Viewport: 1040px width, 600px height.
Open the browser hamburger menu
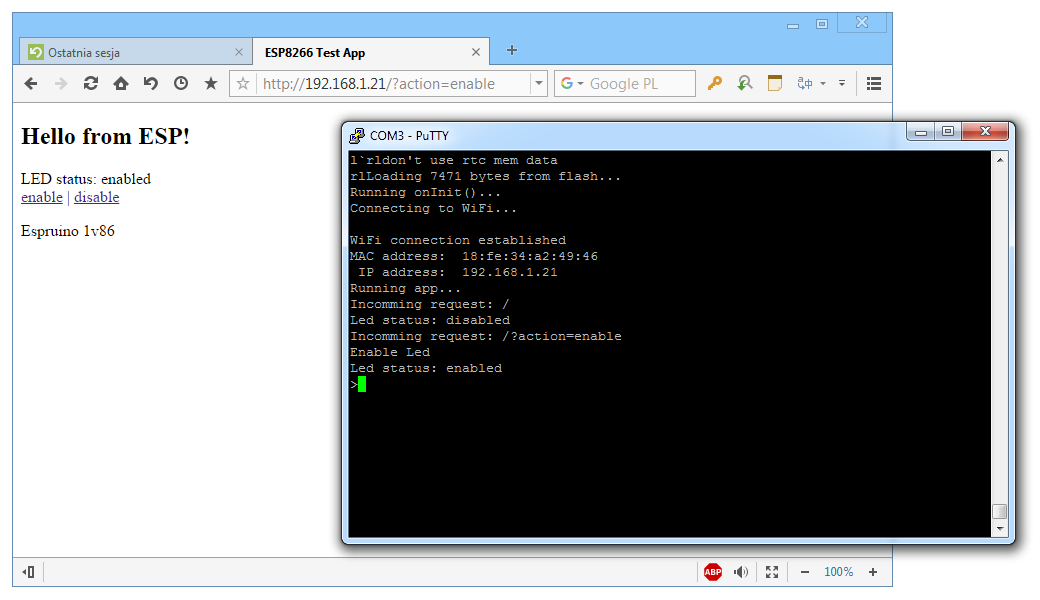pyautogui.click(x=873, y=84)
